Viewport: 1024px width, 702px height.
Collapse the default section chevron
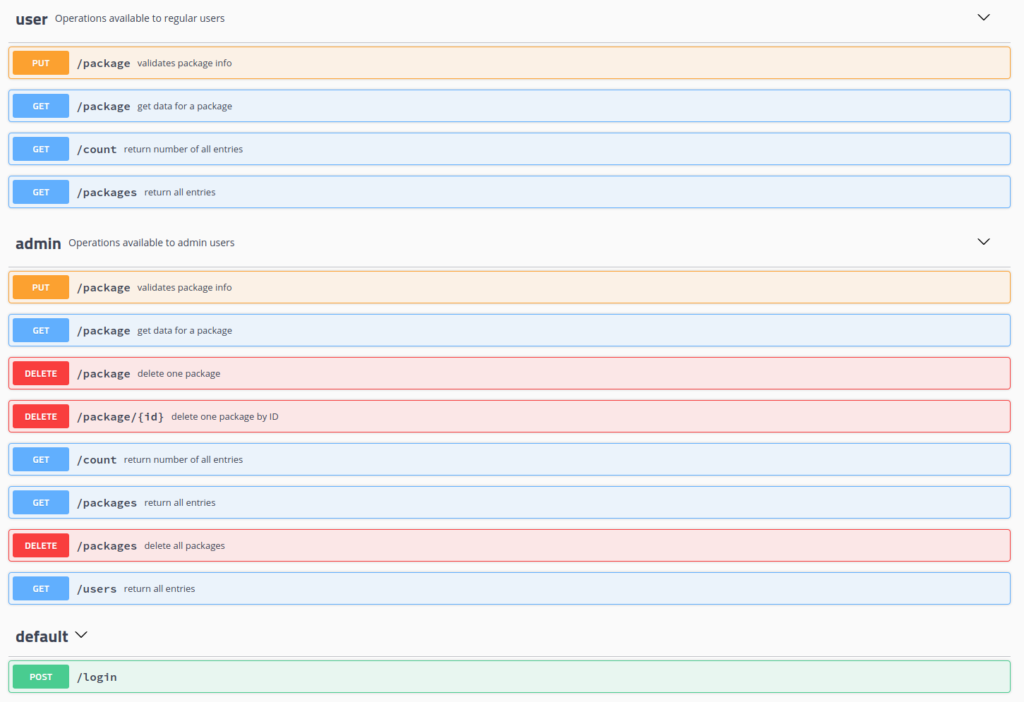(x=81, y=635)
